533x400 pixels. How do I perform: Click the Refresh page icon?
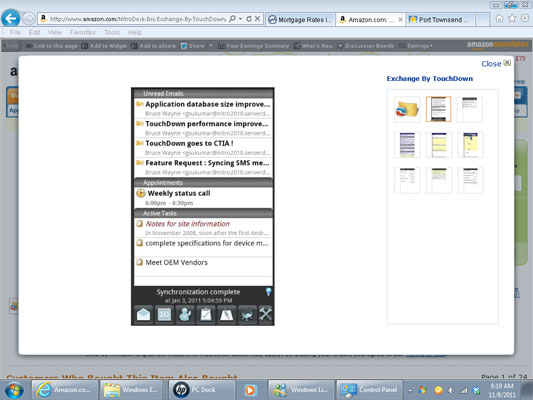tap(249, 19)
